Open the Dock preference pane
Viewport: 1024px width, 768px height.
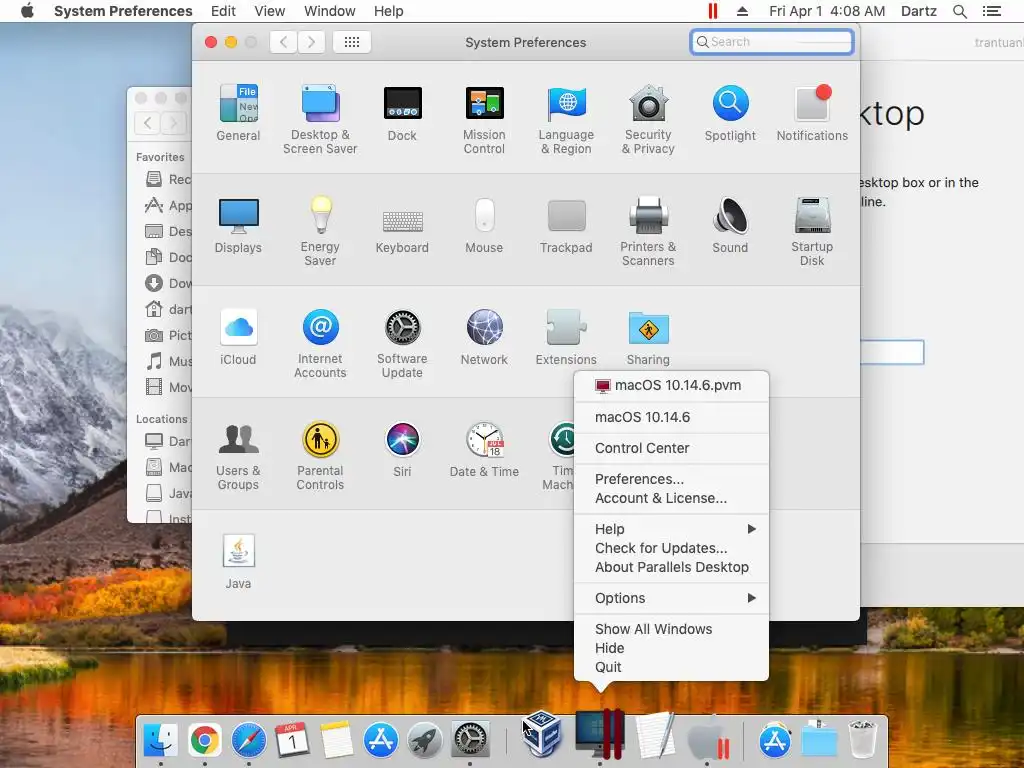[x=402, y=113]
